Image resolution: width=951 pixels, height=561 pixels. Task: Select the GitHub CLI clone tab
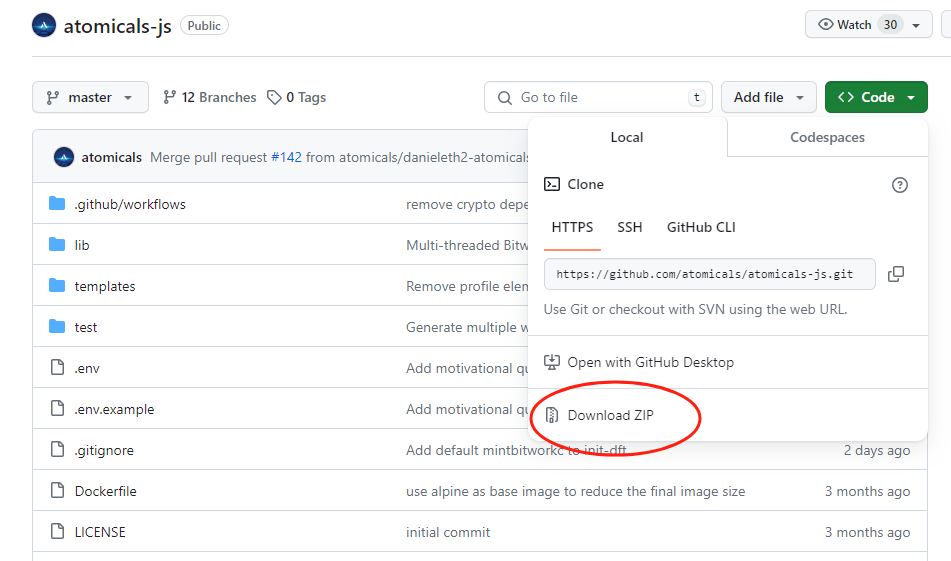701,227
